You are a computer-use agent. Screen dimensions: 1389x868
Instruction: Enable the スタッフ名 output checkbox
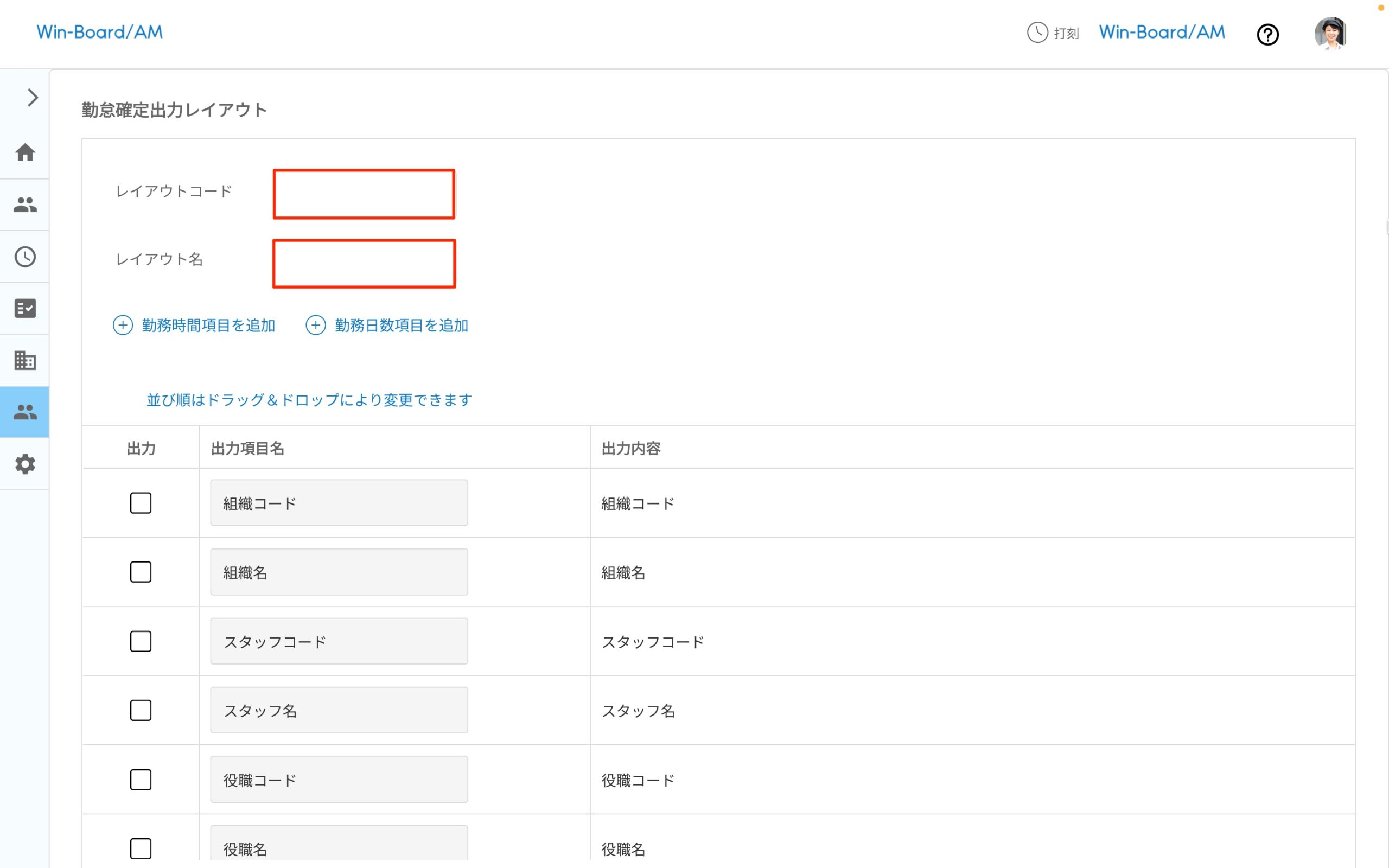[x=141, y=710]
